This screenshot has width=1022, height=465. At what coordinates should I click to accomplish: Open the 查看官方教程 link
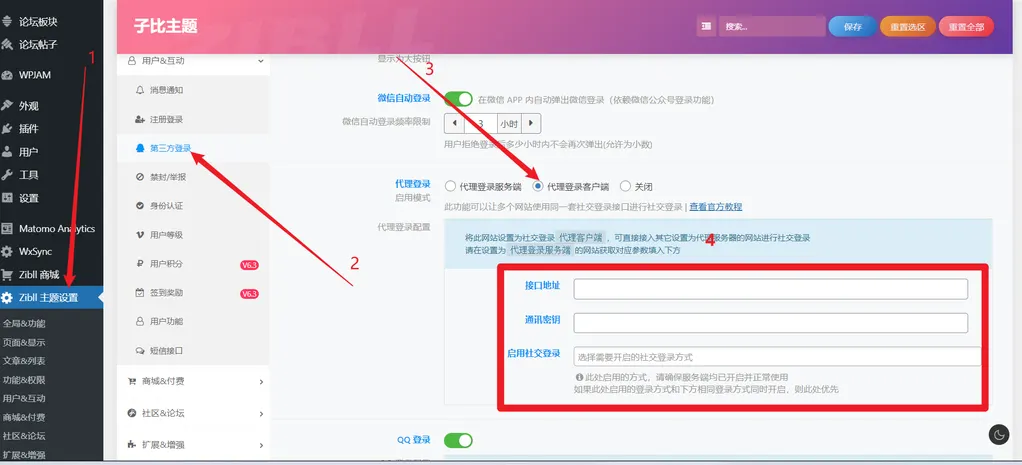(716, 207)
